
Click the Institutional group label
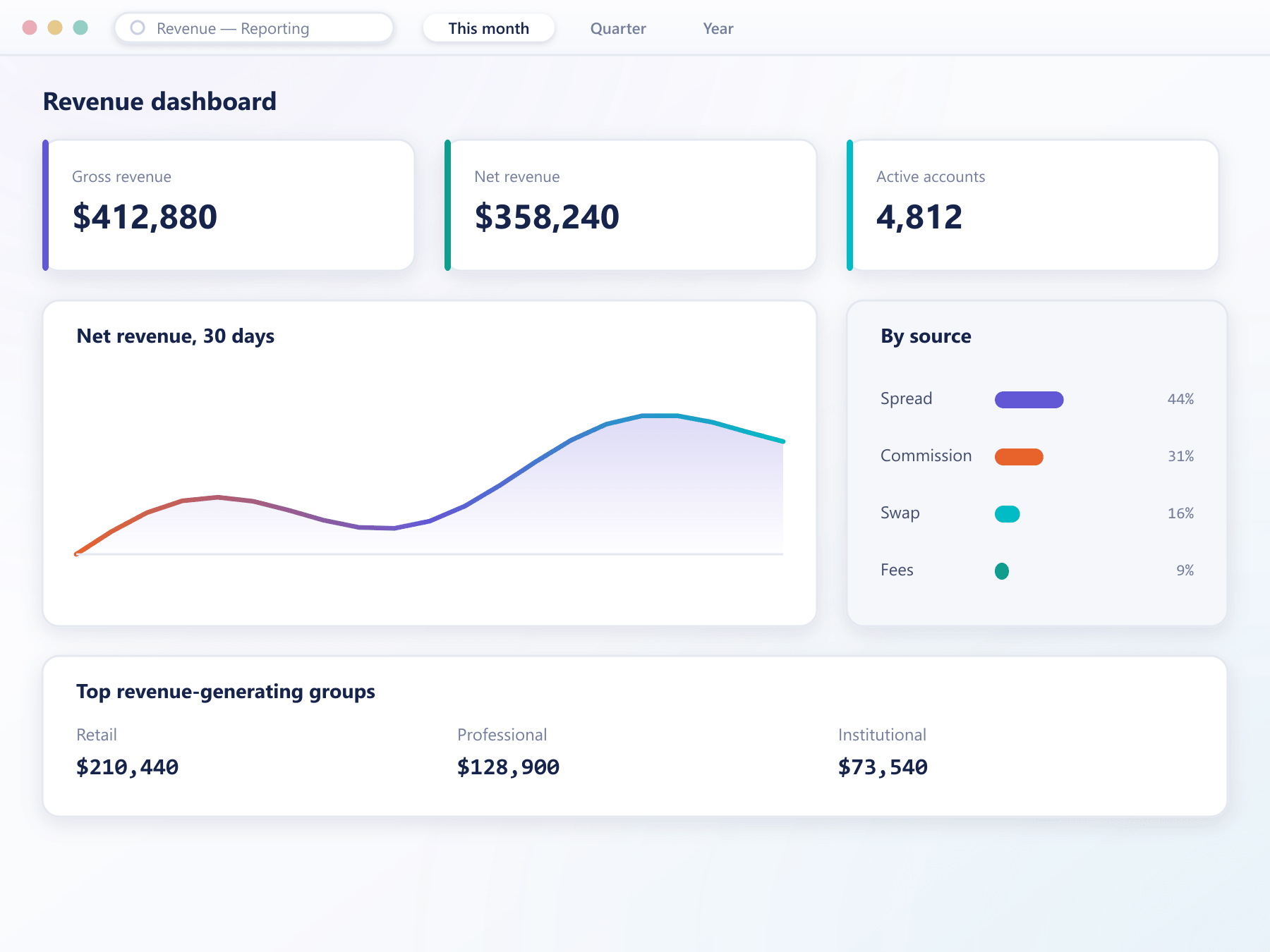(x=882, y=735)
